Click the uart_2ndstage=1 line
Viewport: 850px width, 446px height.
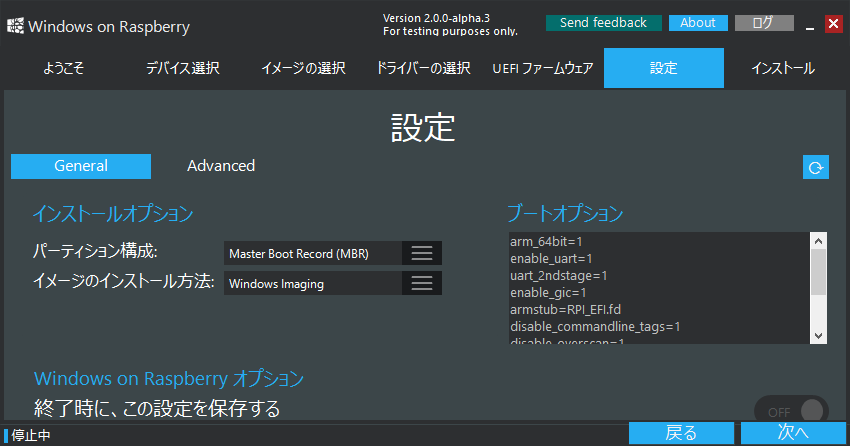(x=559, y=276)
